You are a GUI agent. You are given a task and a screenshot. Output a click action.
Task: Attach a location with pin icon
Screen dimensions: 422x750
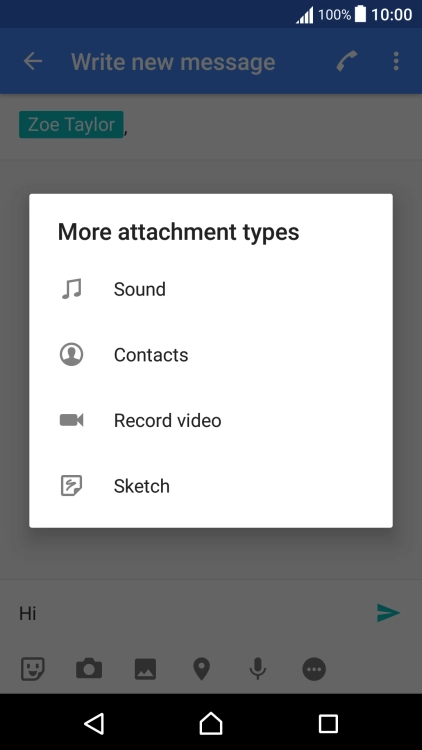click(x=201, y=669)
